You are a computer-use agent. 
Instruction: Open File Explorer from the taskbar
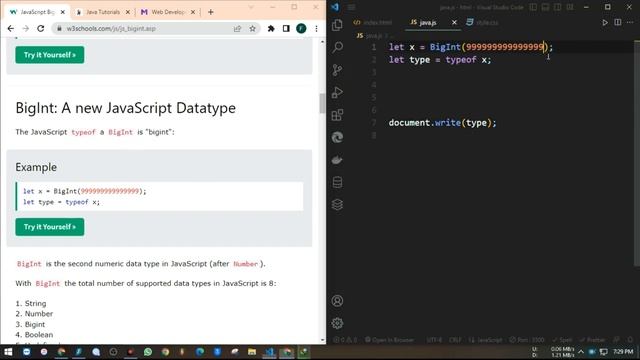point(252,352)
